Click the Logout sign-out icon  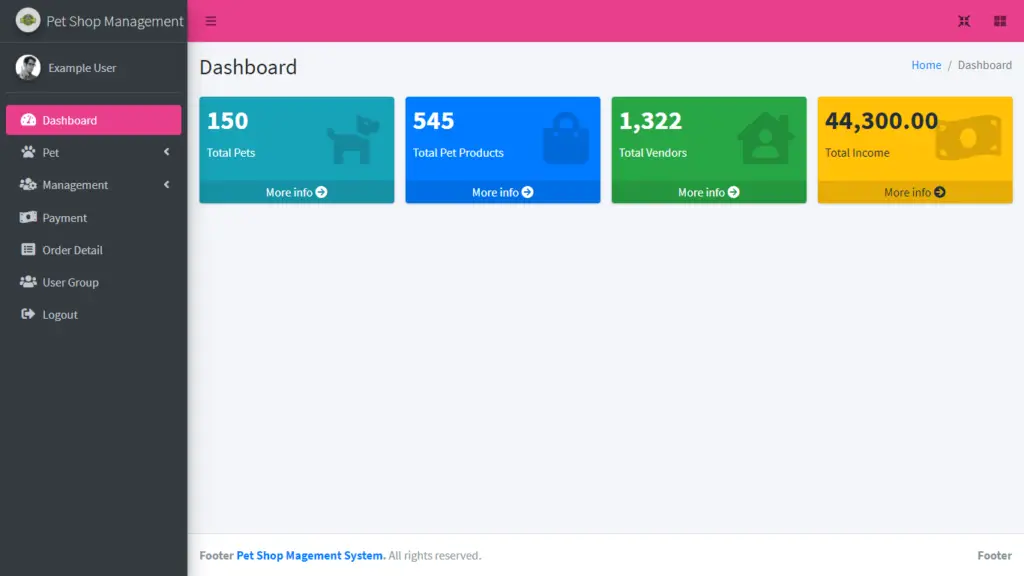(28, 314)
